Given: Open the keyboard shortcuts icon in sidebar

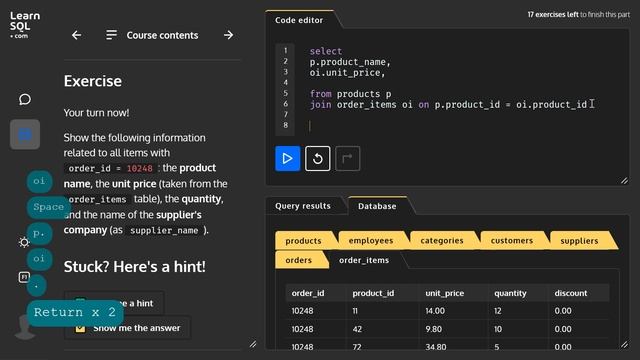Looking at the screenshot, I should (24, 277).
